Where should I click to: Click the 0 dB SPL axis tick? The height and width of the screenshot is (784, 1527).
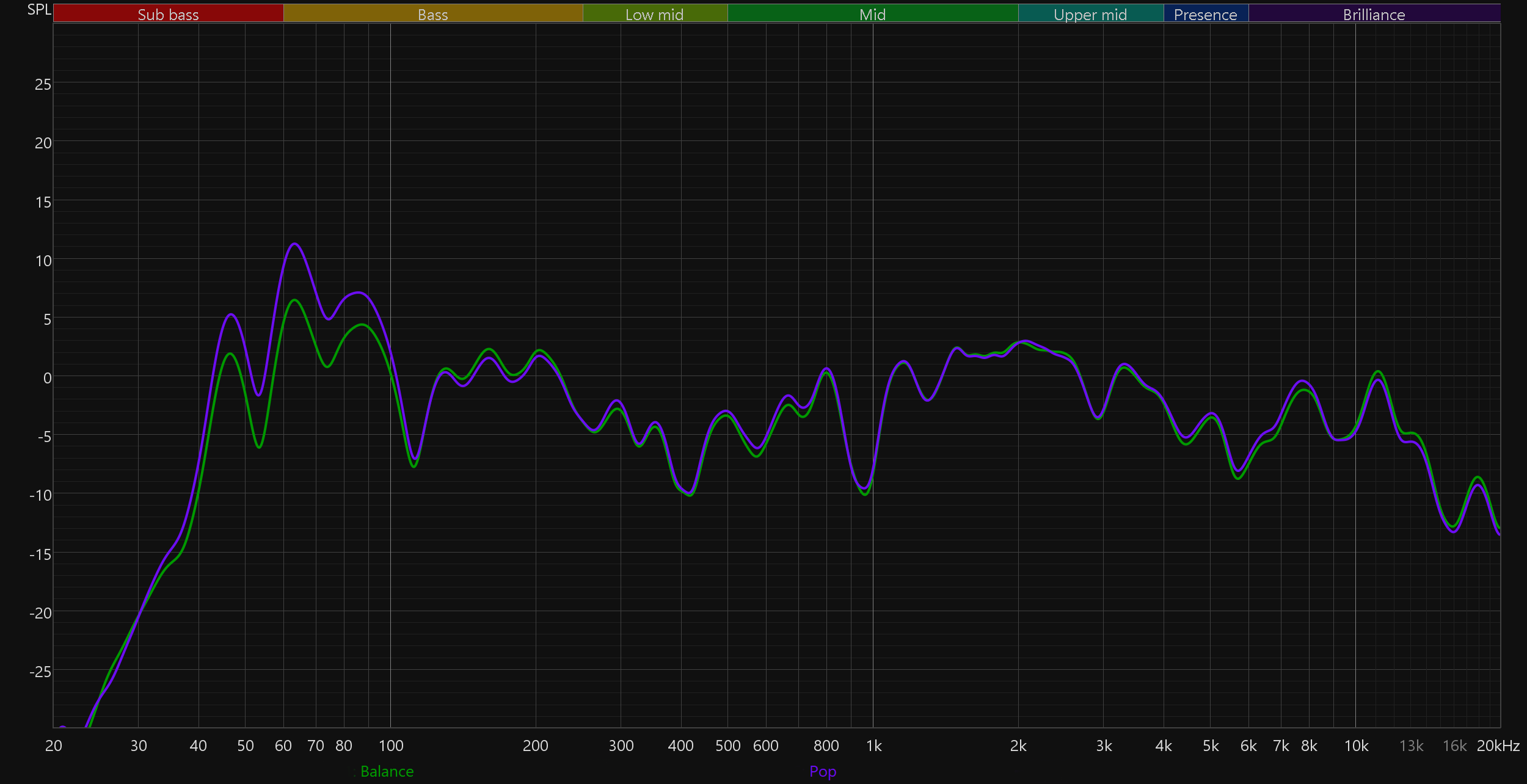47,378
